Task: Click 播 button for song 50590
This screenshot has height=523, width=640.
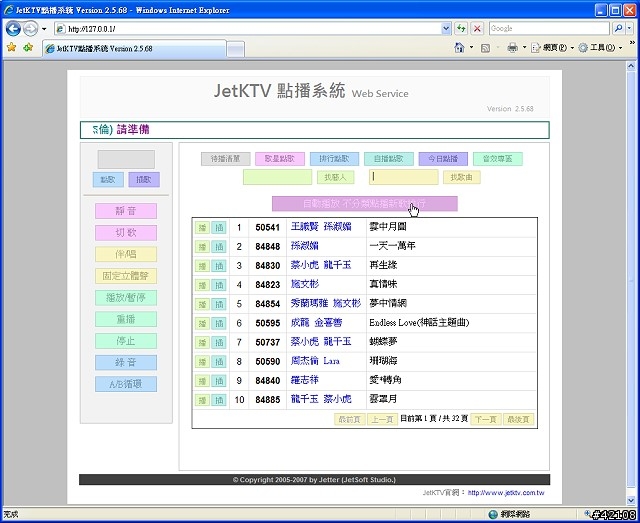Action: 202,362
